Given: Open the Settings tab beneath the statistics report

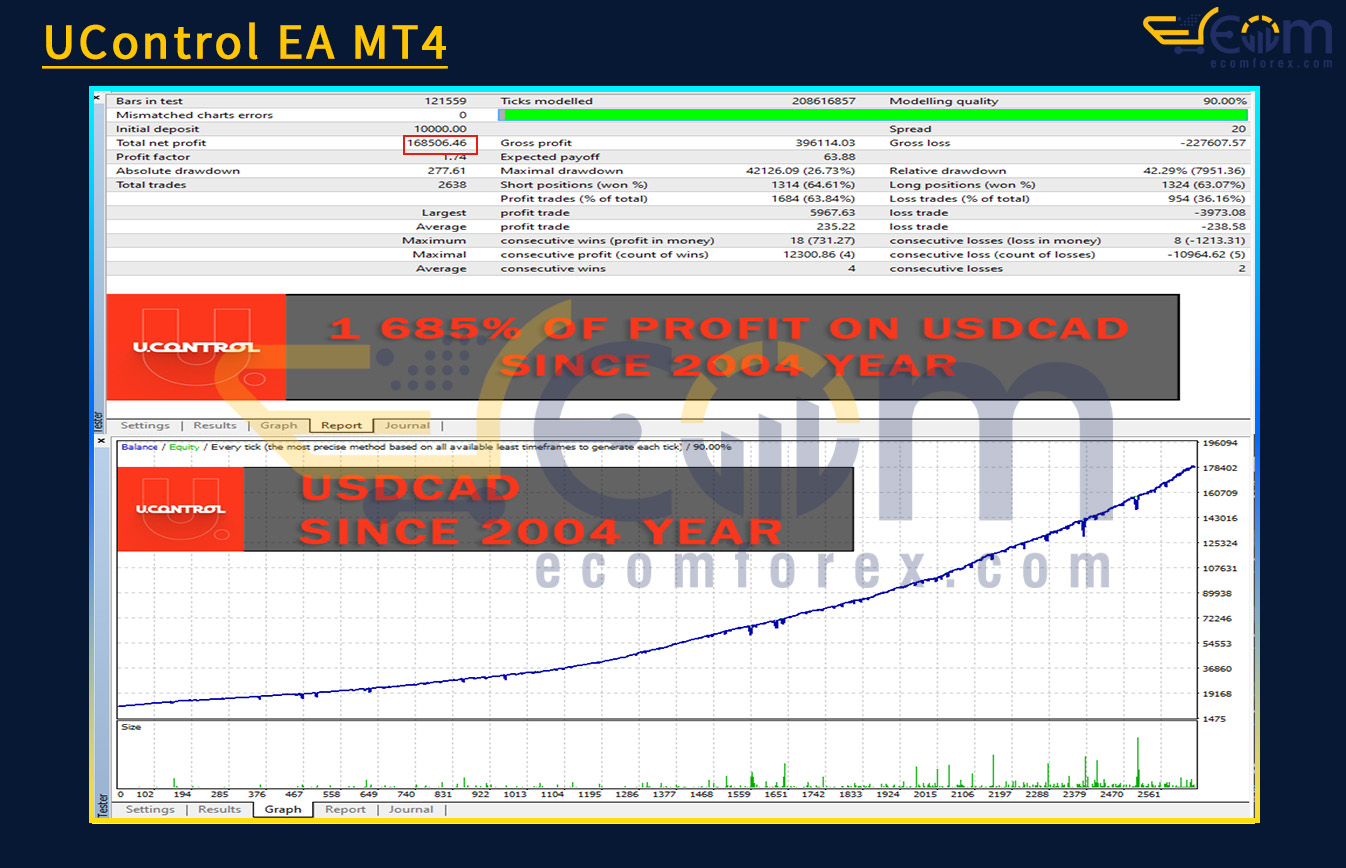Looking at the screenshot, I should [145, 426].
